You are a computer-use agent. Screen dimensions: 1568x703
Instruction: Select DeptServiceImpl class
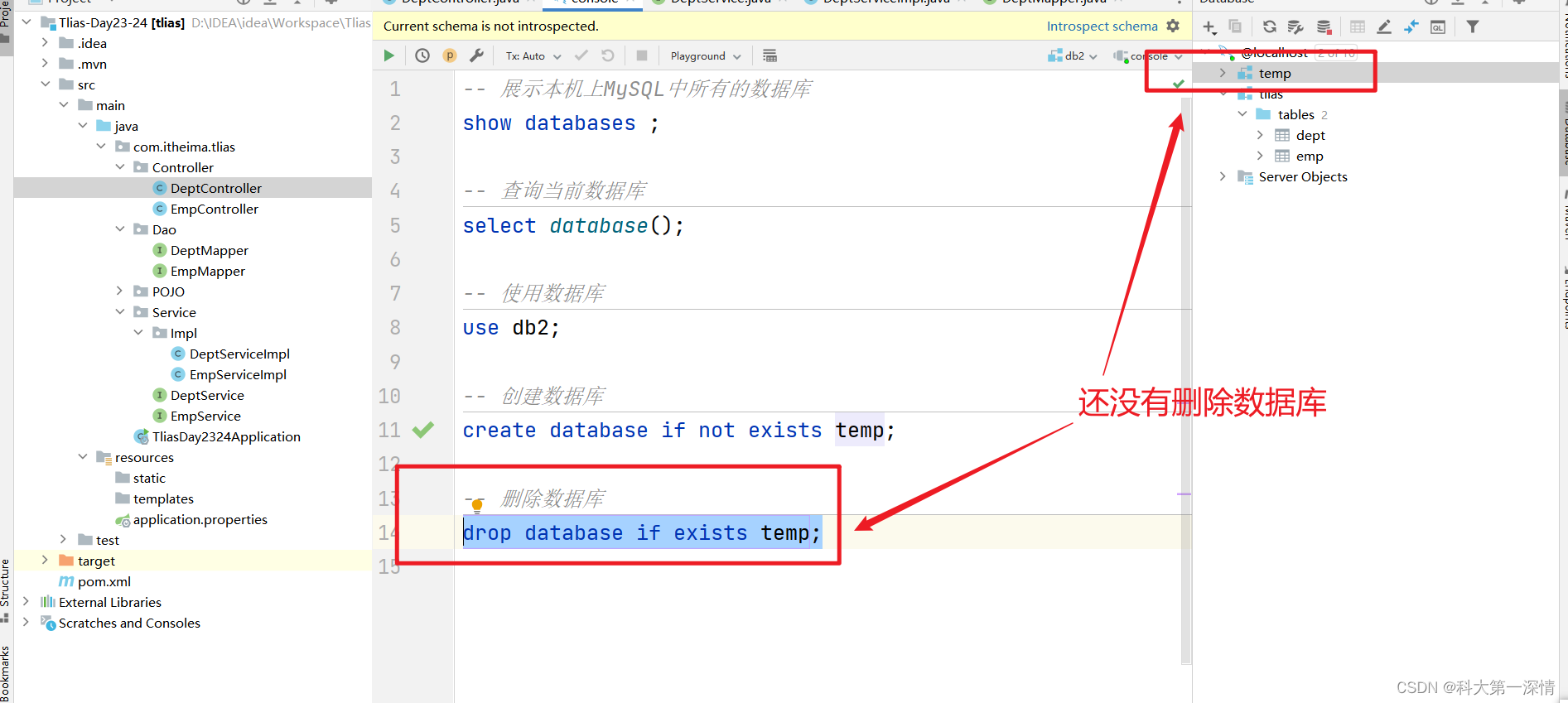point(239,354)
